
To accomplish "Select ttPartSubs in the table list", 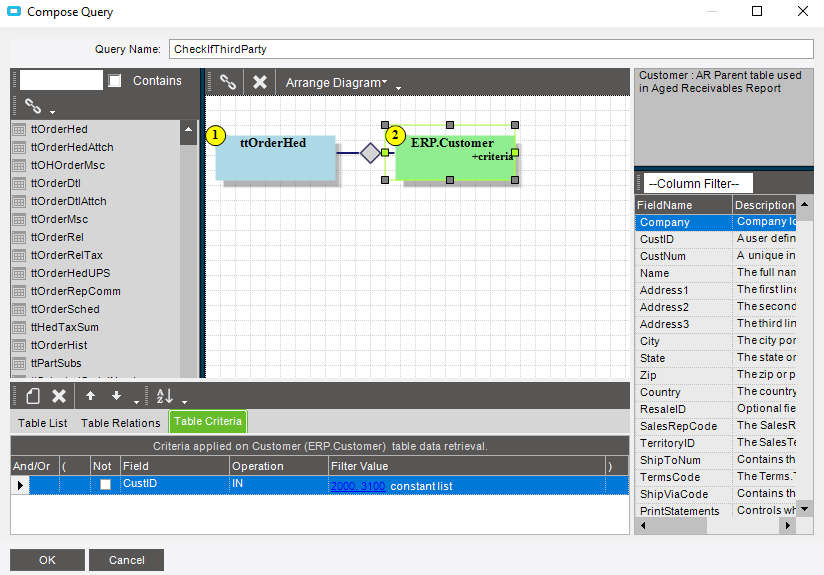I will 56,363.
